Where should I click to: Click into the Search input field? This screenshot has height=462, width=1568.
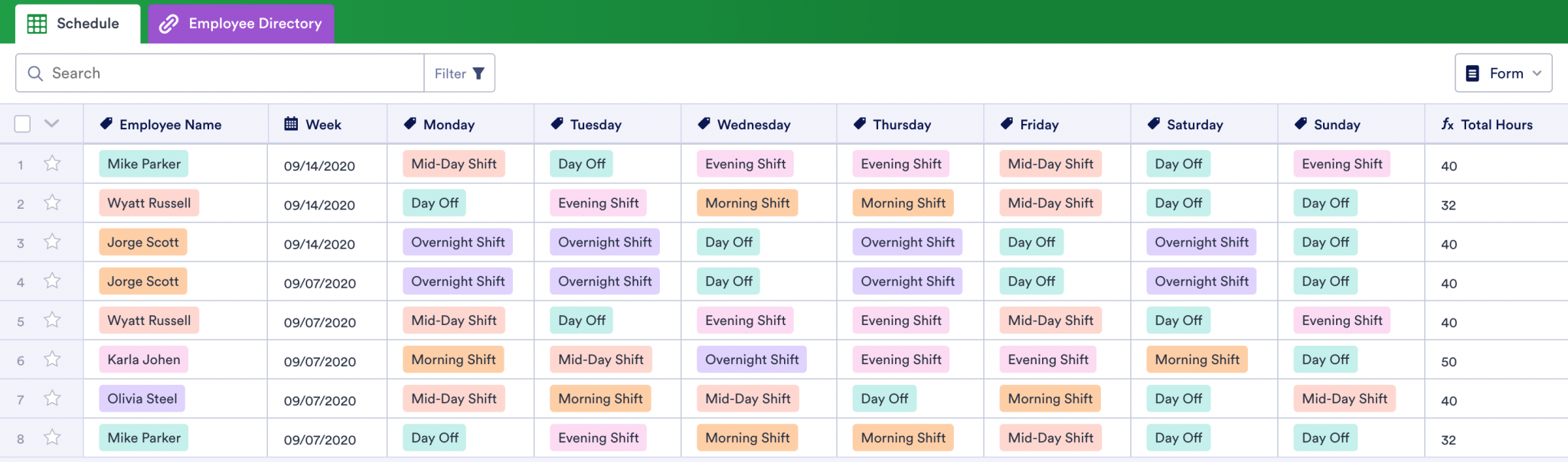pos(230,73)
